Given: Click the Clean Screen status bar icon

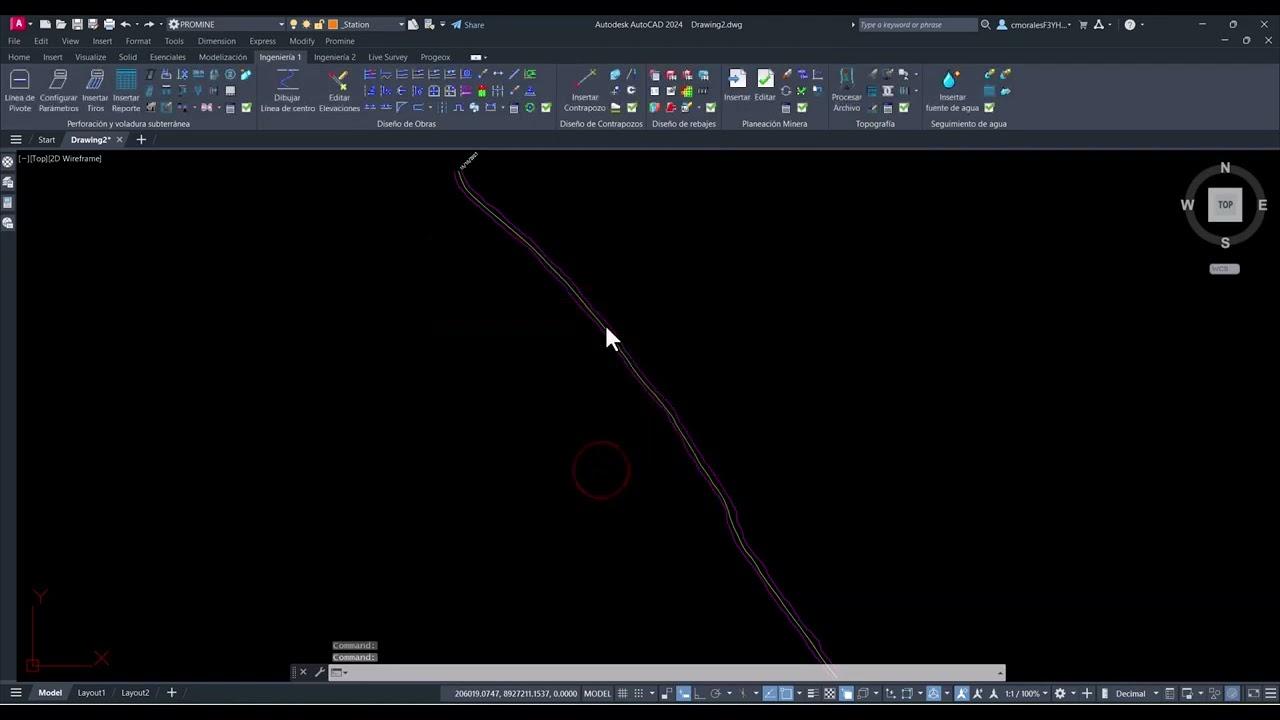Looking at the screenshot, I should [x=1253, y=693].
